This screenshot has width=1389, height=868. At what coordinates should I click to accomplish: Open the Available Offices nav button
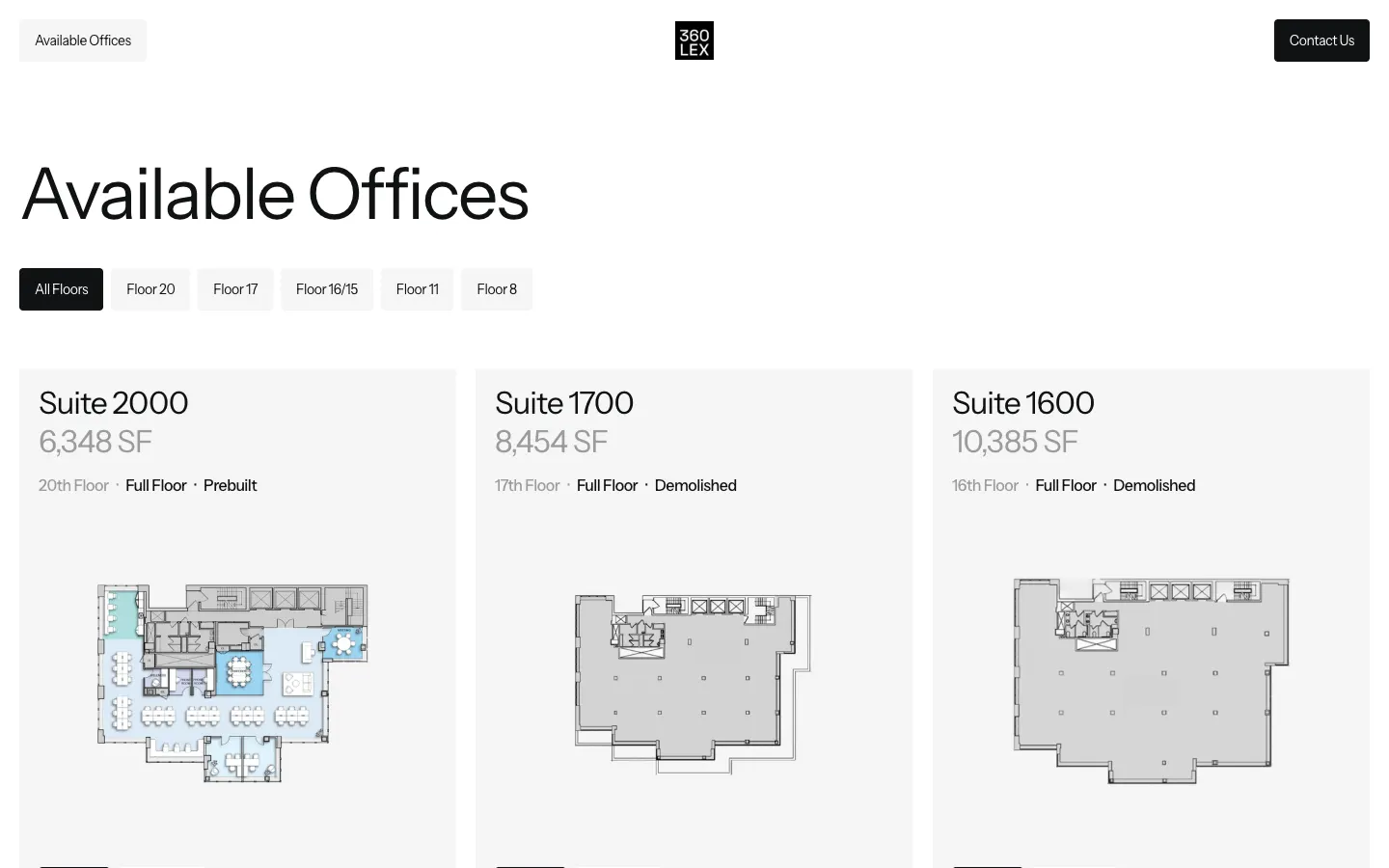click(x=83, y=41)
